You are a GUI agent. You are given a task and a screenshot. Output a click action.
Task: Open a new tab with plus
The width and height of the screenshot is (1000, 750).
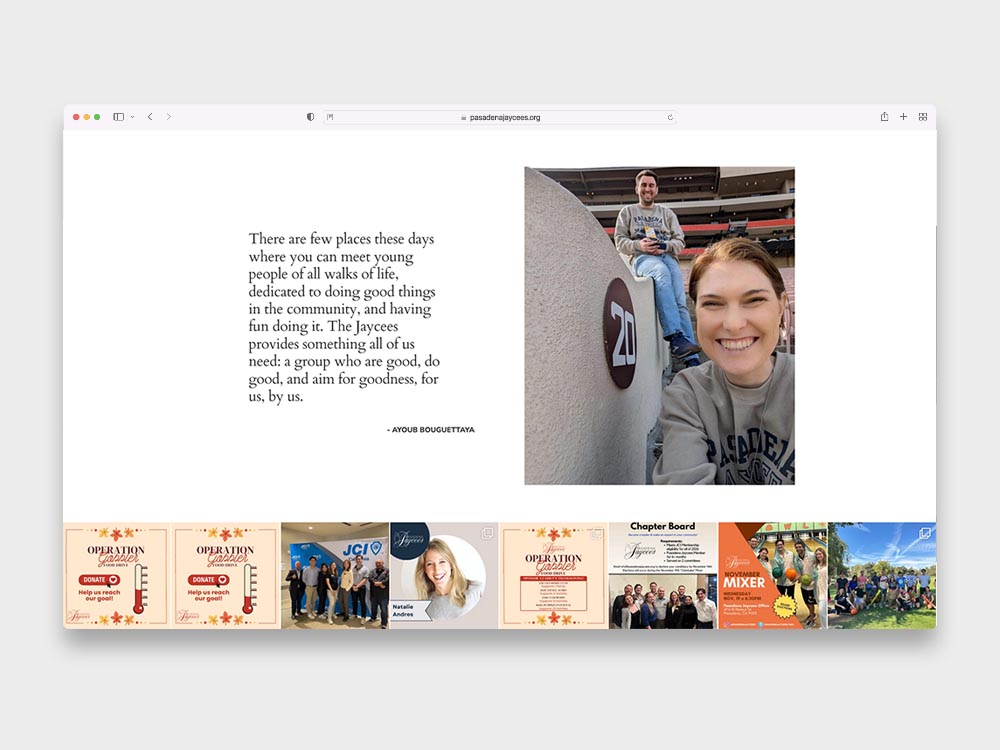click(903, 117)
